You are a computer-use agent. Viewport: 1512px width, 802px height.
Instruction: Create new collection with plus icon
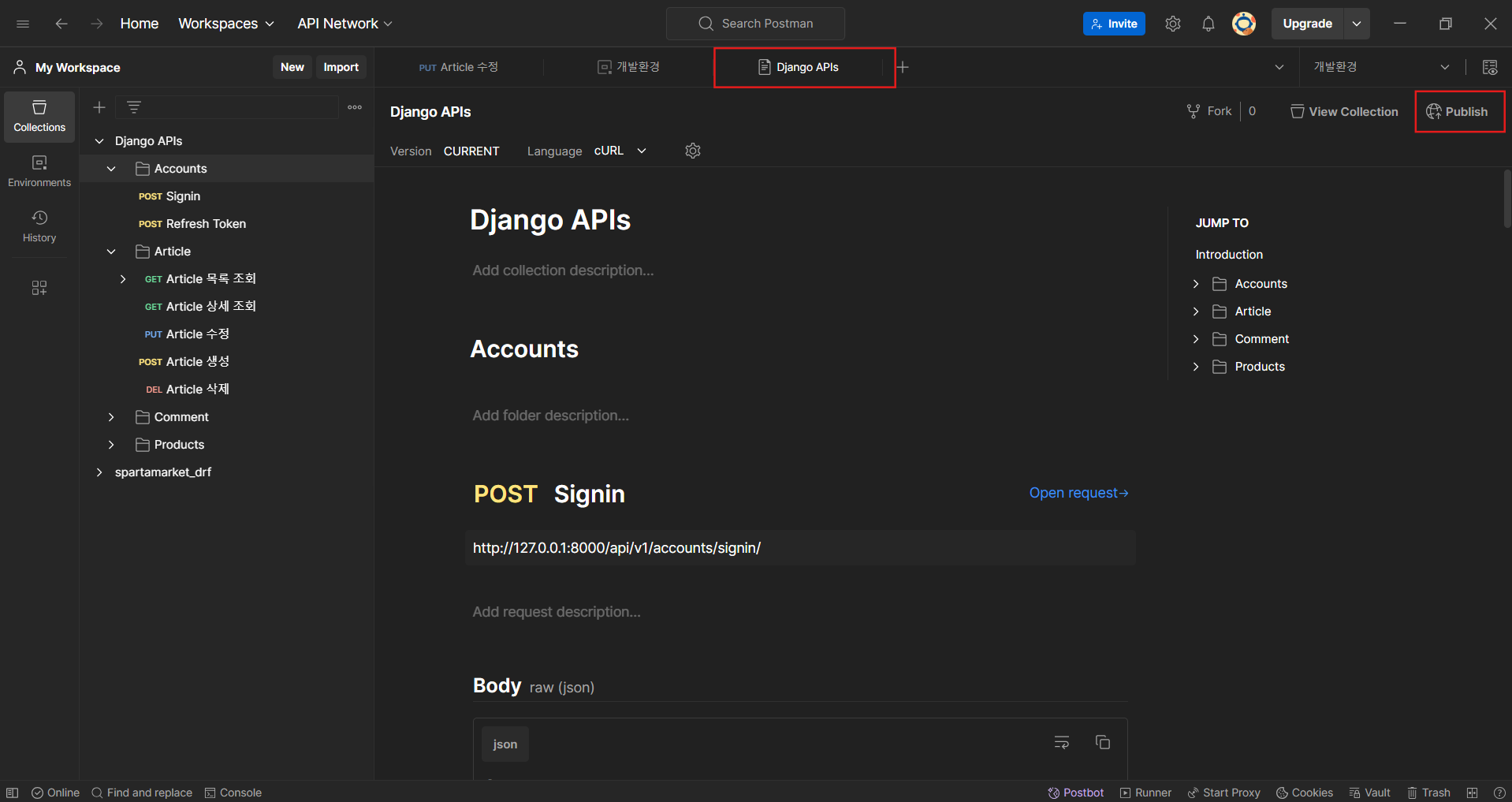pyautogui.click(x=99, y=107)
